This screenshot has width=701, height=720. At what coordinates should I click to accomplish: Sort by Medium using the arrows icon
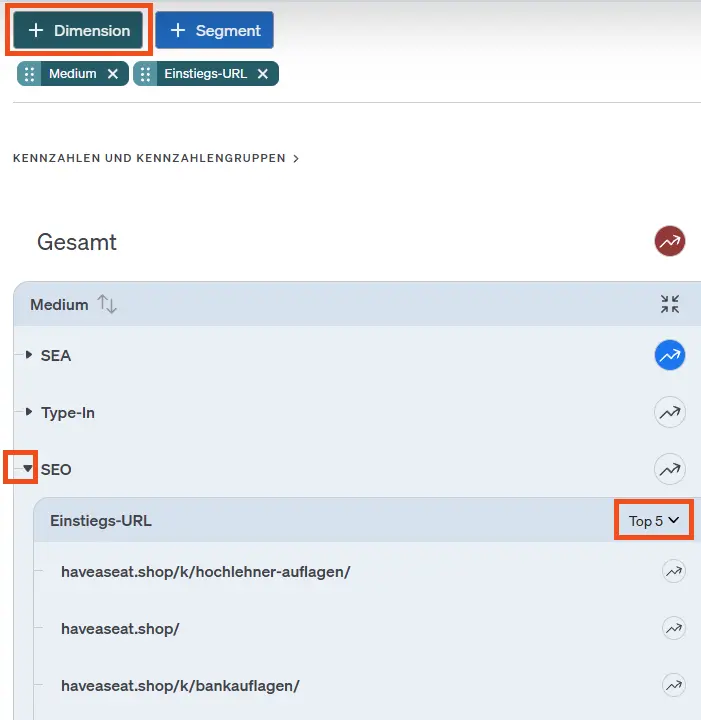[x=107, y=305]
